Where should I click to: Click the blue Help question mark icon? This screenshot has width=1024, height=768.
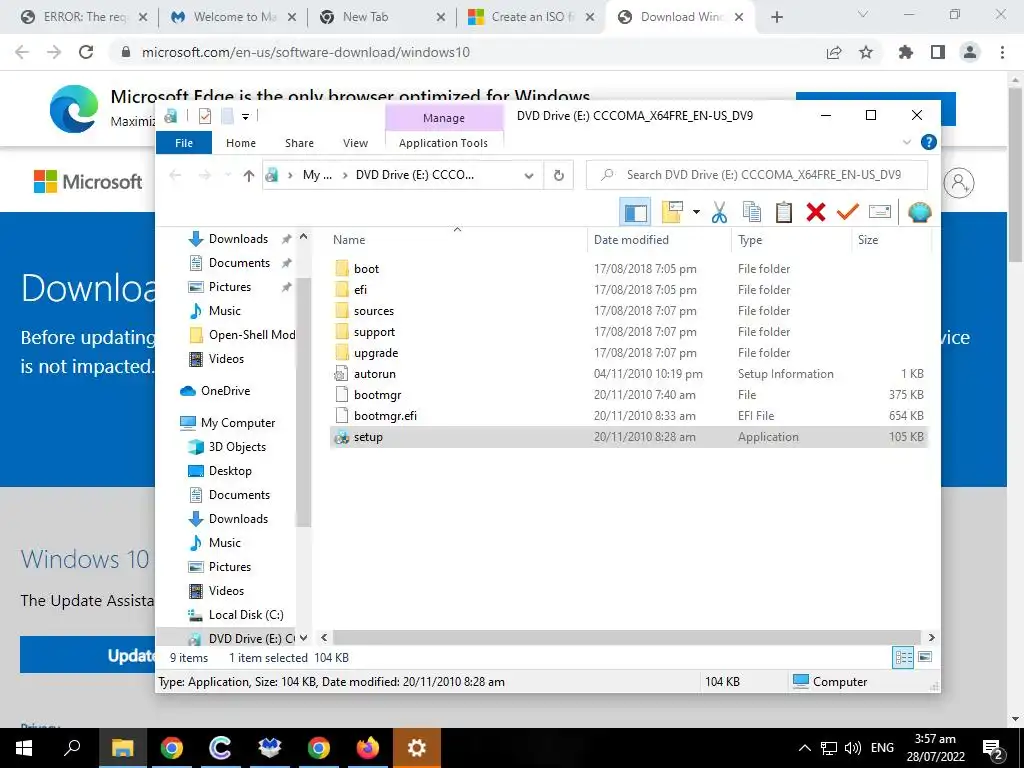pos(928,142)
